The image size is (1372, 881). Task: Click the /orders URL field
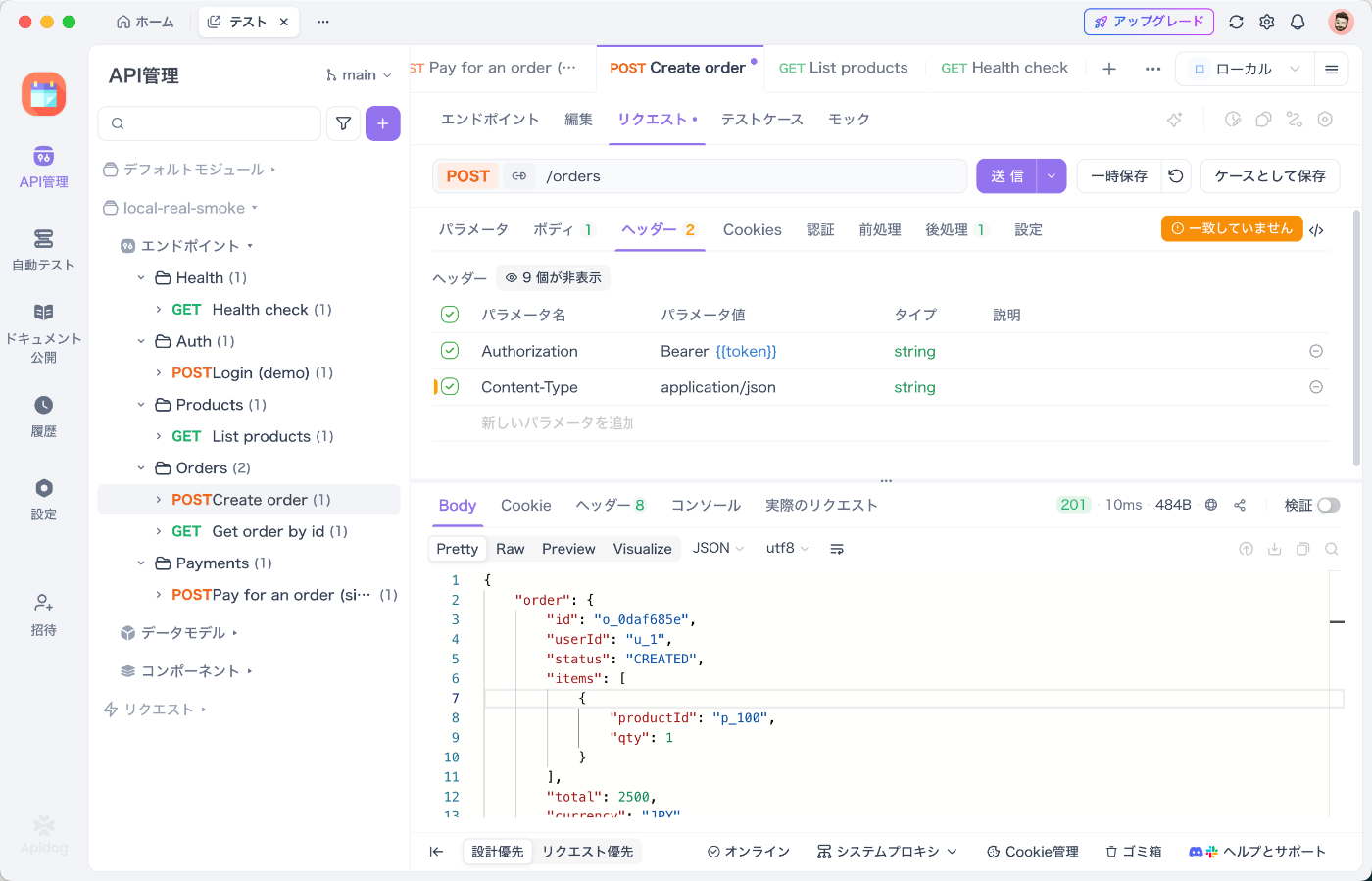coord(753,176)
